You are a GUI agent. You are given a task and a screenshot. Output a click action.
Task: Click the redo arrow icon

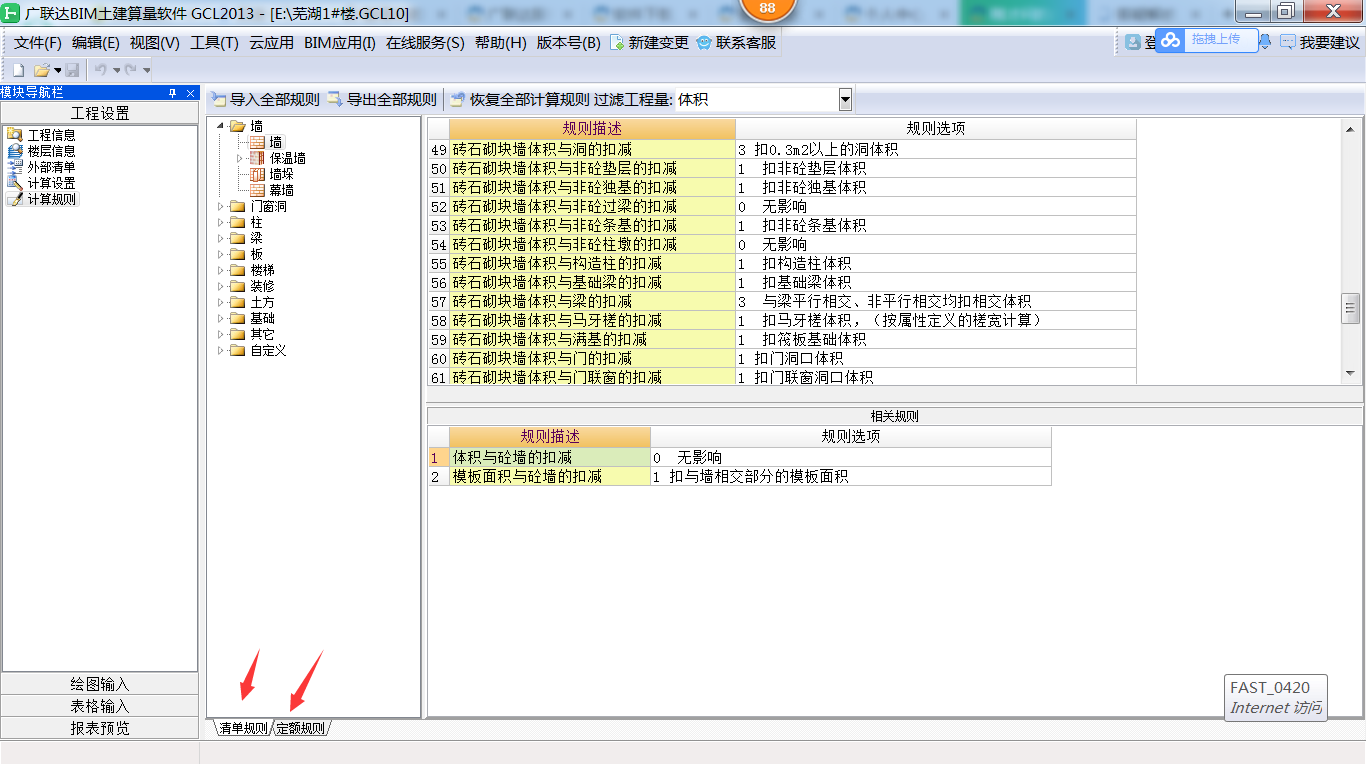click(x=130, y=70)
